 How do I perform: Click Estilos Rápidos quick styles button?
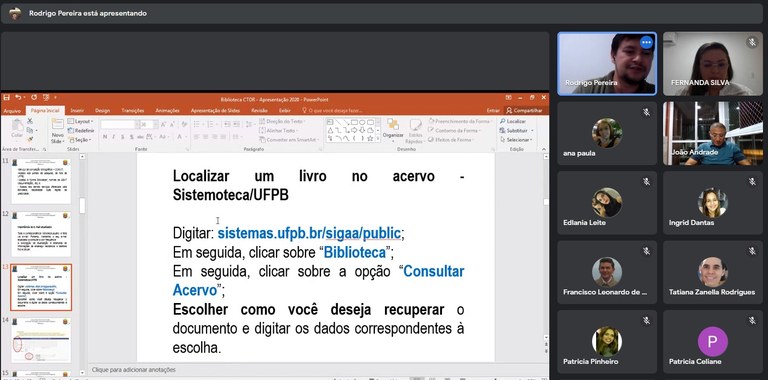pyautogui.click(x=416, y=131)
